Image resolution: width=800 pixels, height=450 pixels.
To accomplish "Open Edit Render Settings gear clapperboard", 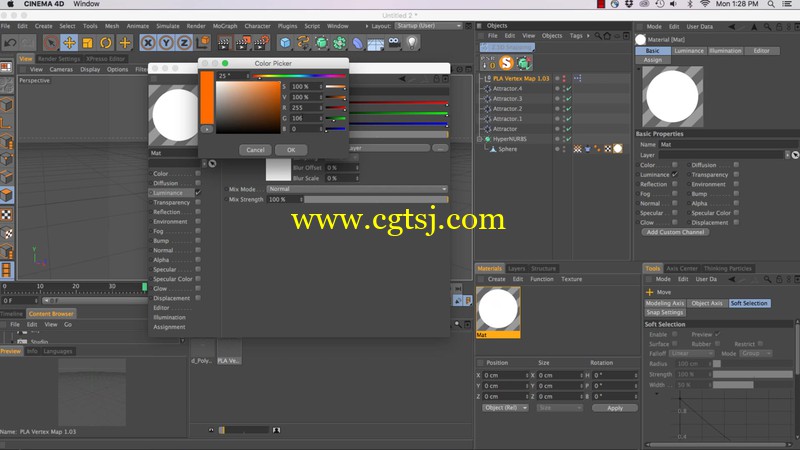I will tap(261, 43).
